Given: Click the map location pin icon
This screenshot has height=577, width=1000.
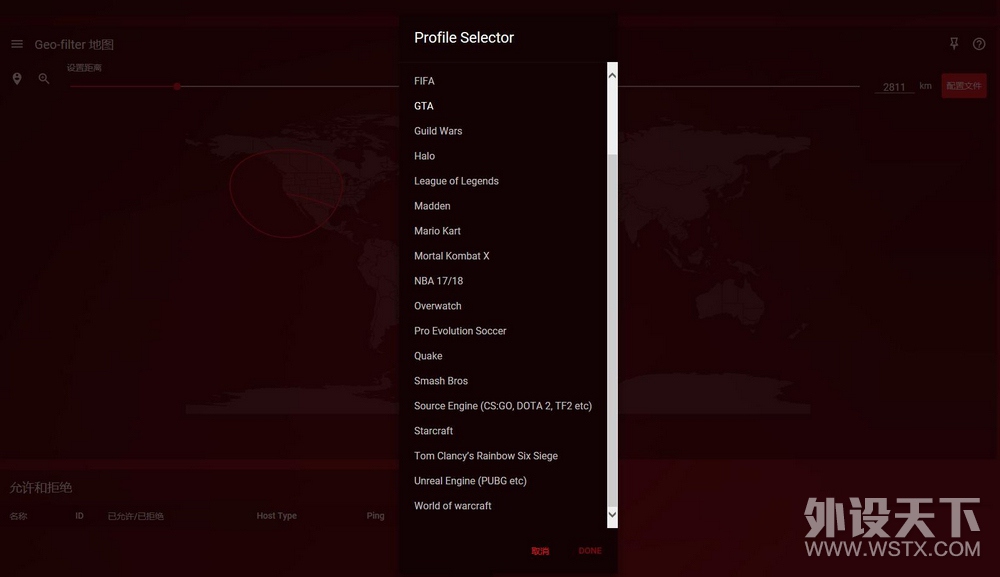Looking at the screenshot, I should coord(17,78).
